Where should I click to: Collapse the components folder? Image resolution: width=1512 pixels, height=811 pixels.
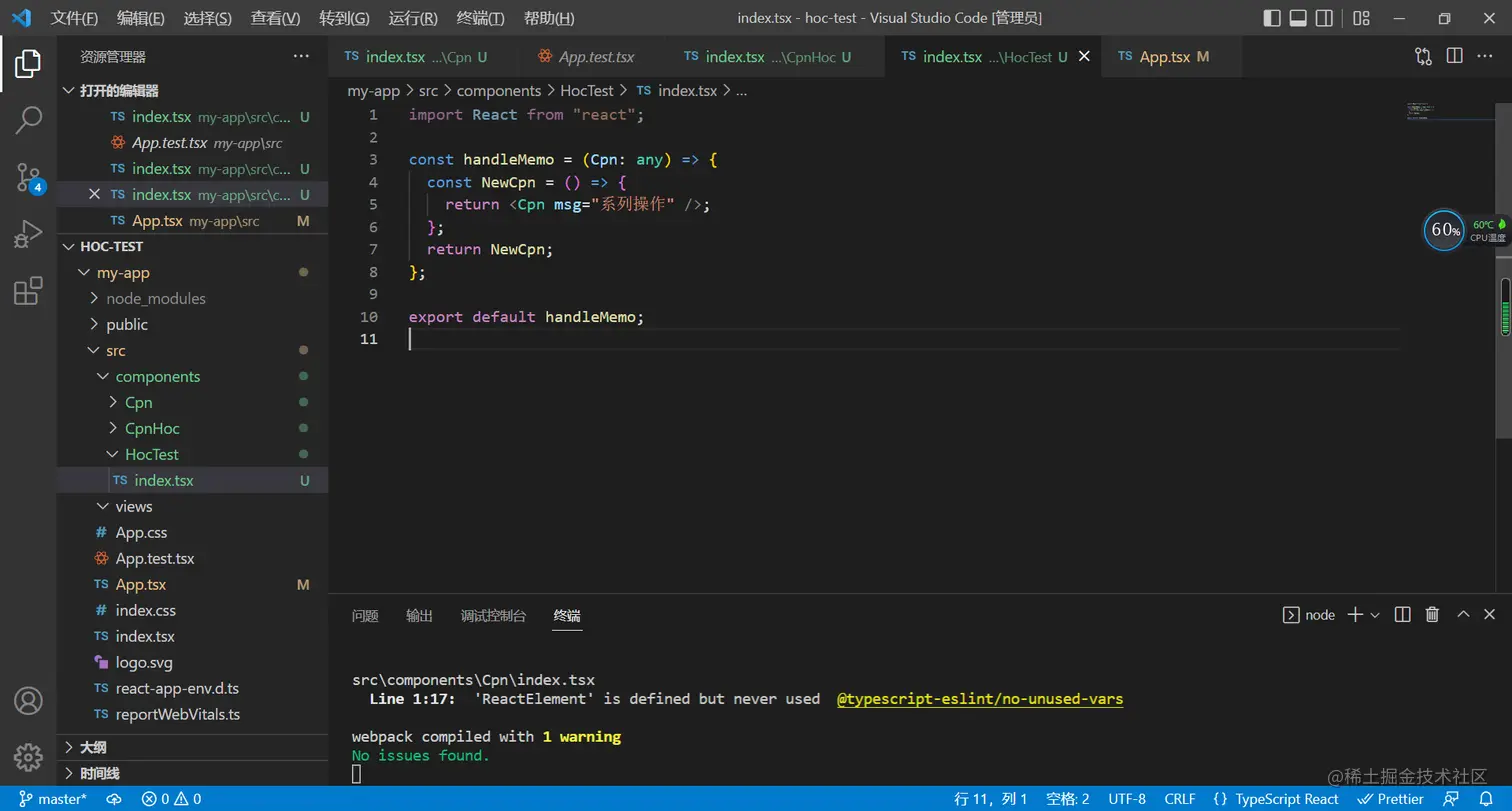192,376
